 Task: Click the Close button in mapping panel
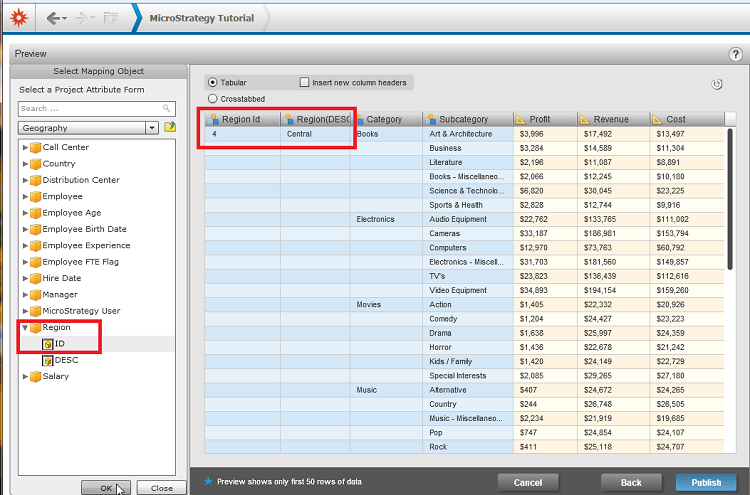pos(162,488)
